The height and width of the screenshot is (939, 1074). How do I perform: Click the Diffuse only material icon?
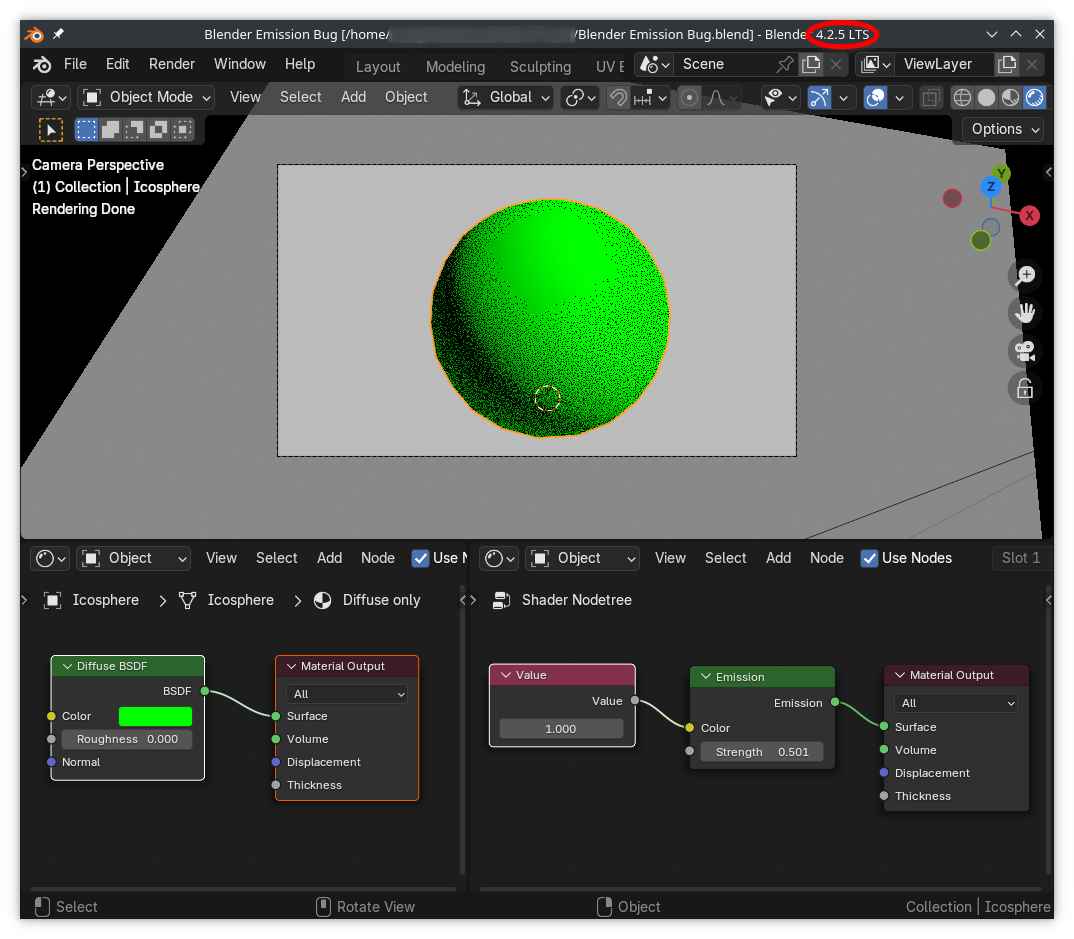click(x=323, y=601)
